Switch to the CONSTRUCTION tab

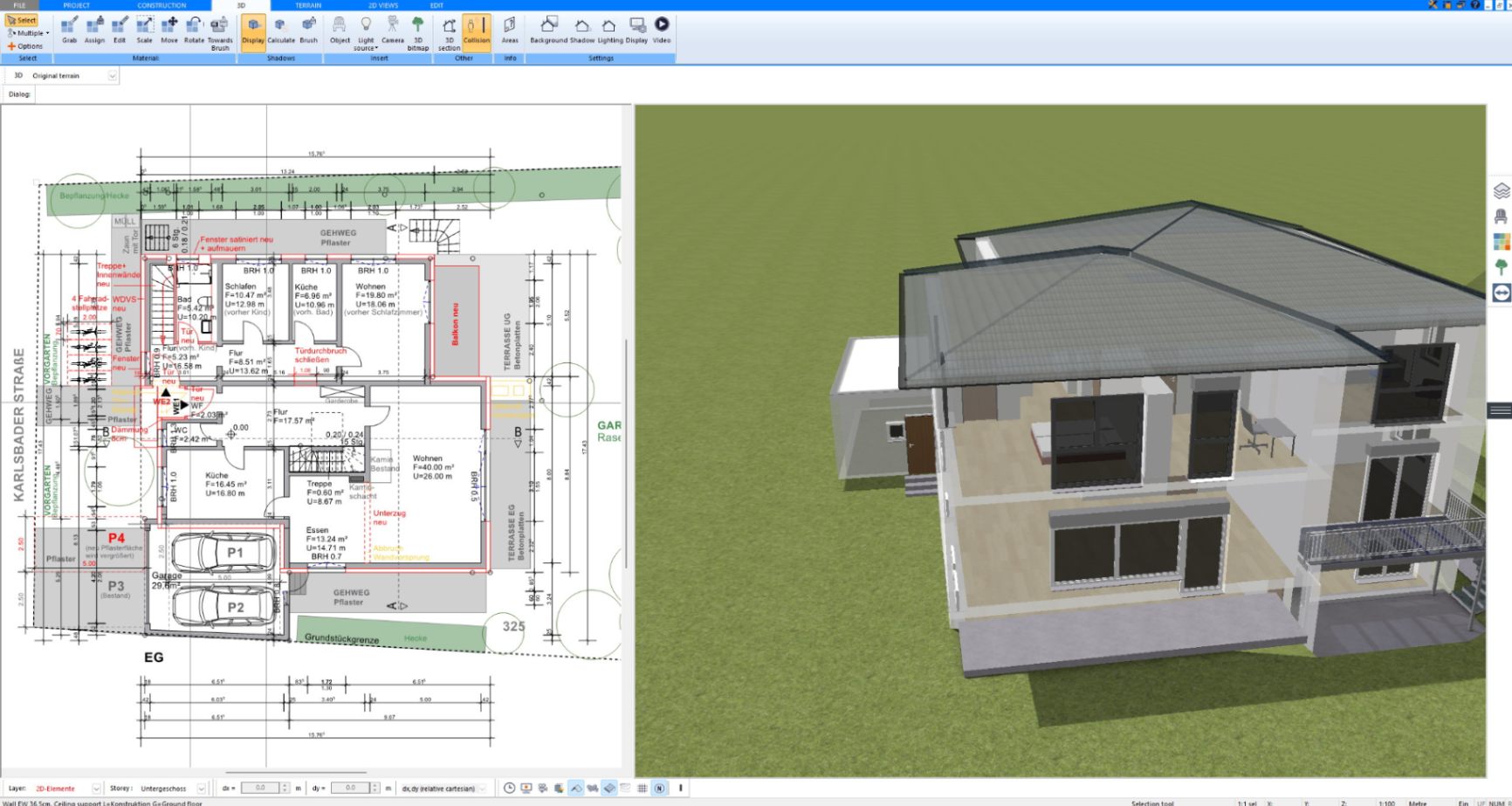click(x=162, y=5)
